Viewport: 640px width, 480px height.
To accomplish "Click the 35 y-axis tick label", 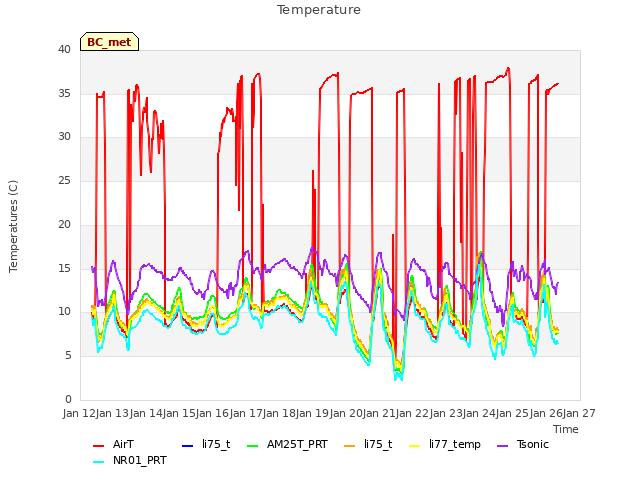I will point(64,93).
